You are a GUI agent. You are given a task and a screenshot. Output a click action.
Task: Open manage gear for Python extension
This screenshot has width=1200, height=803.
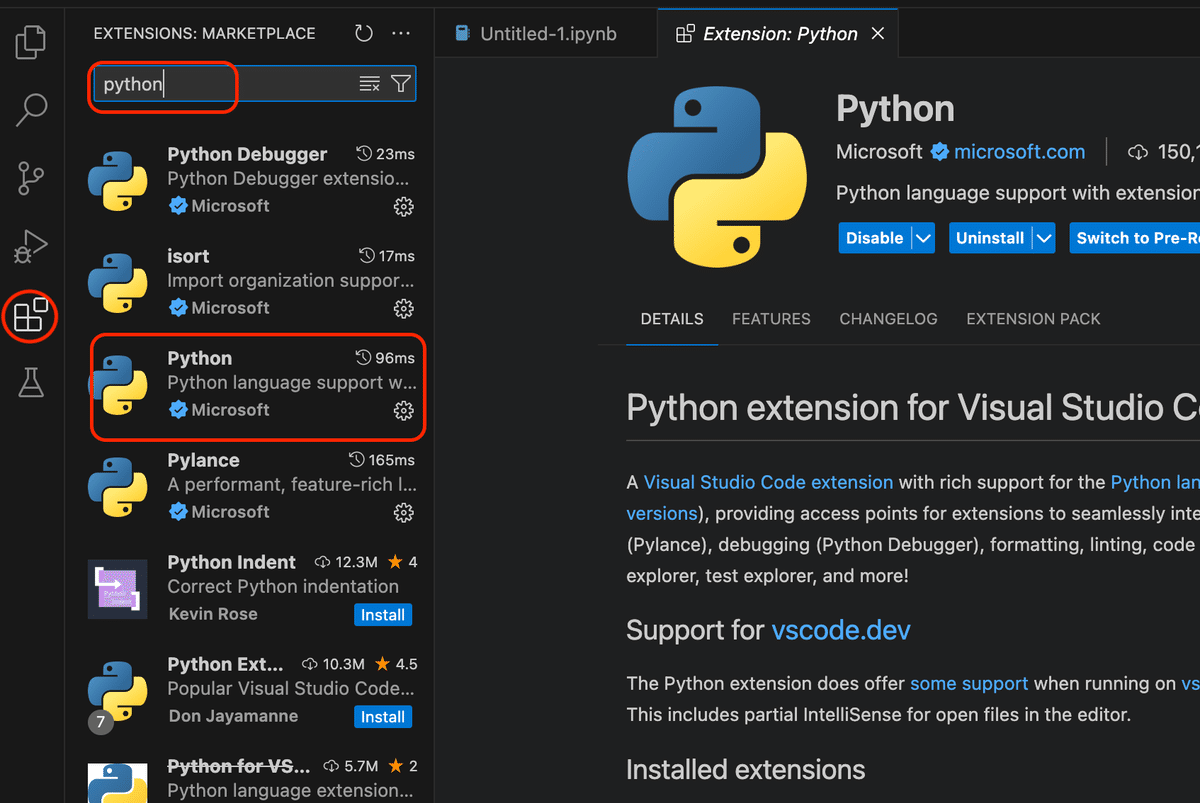click(404, 410)
